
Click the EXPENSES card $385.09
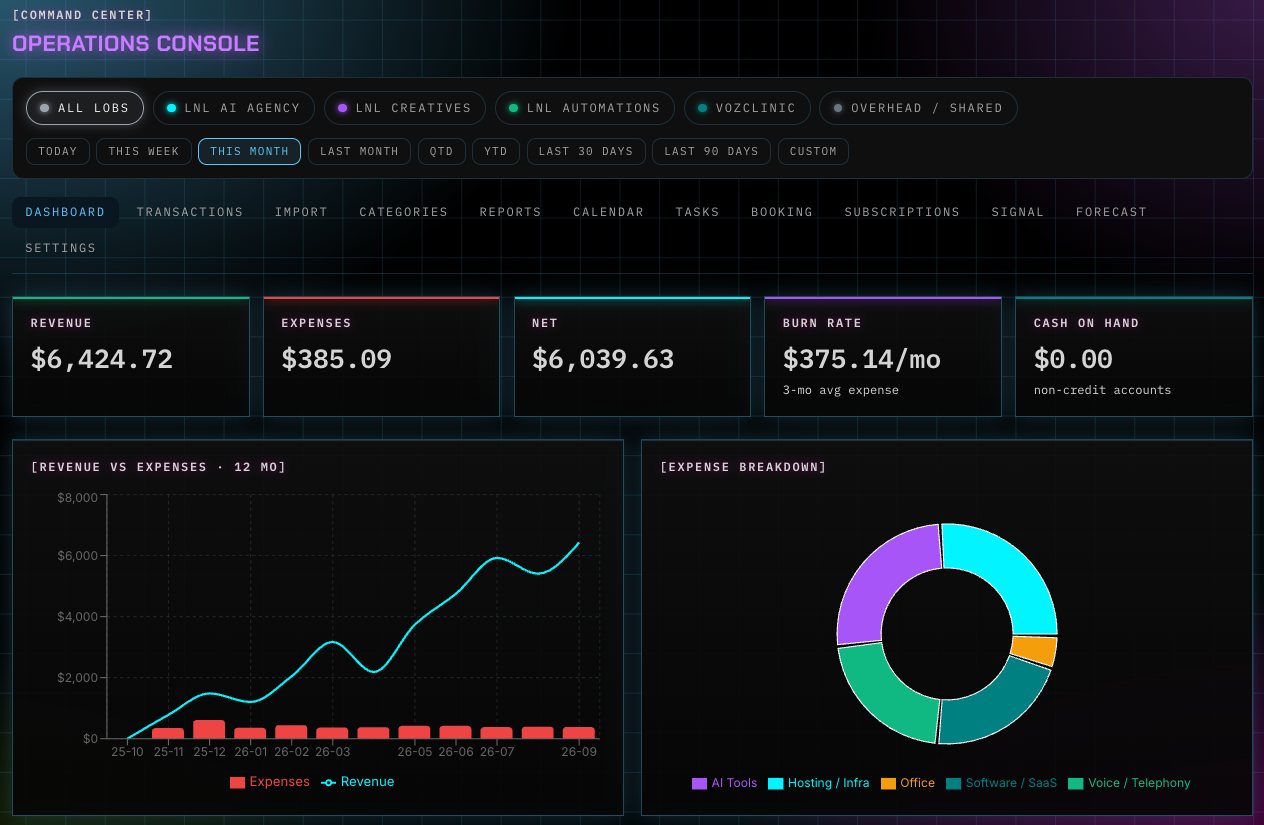(x=381, y=356)
